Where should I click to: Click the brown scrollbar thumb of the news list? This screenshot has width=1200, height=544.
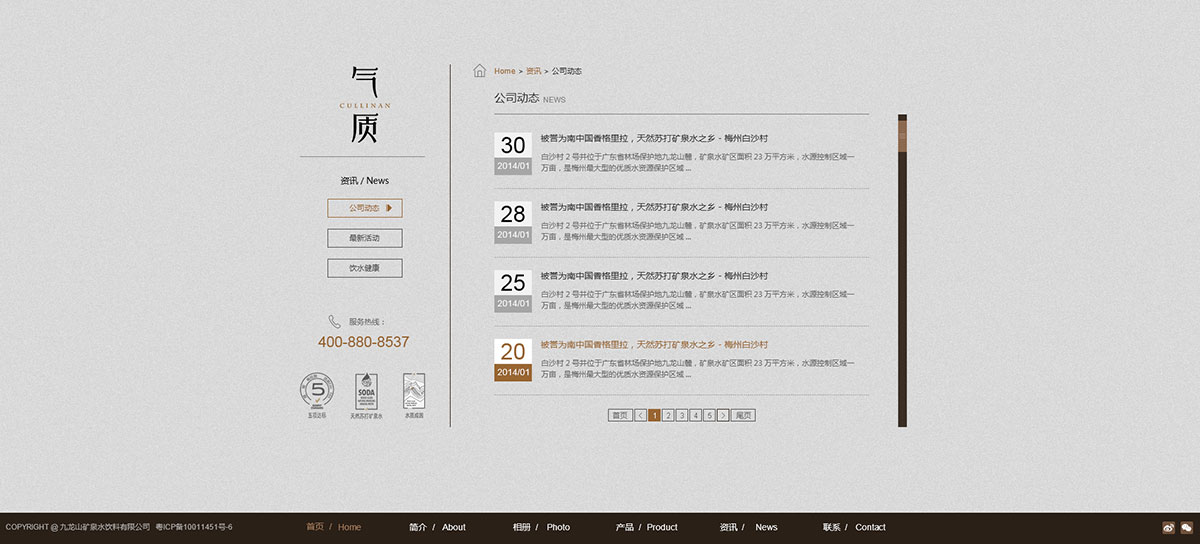tap(902, 135)
